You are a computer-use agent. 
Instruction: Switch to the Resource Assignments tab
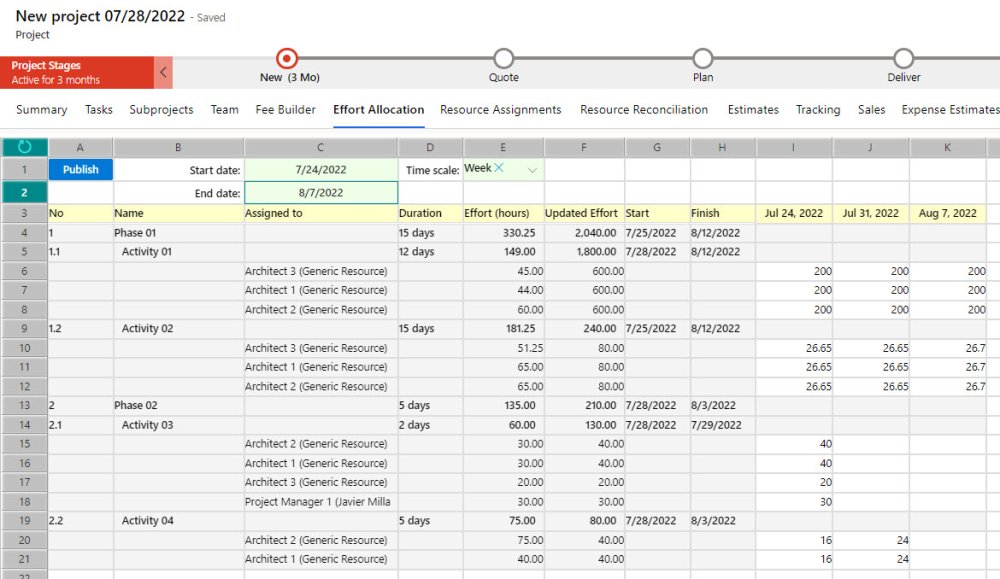tap(500, 110)
